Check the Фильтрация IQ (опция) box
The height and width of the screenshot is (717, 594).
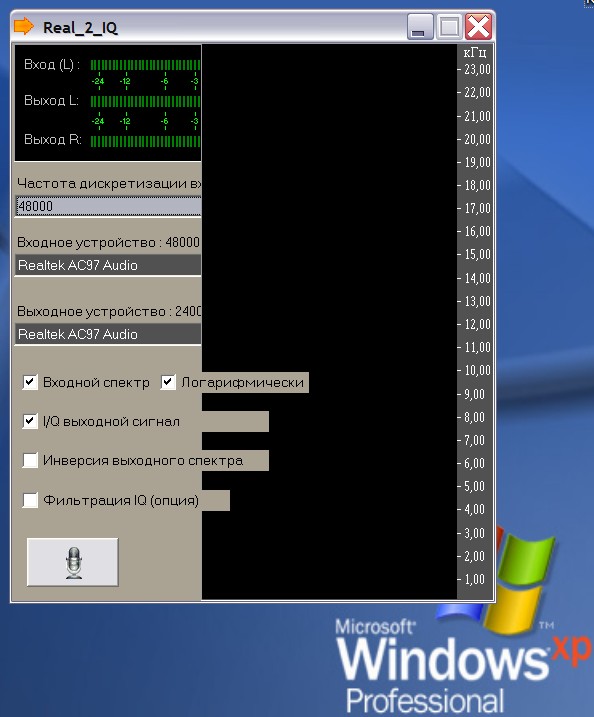[x=30, y=500]
